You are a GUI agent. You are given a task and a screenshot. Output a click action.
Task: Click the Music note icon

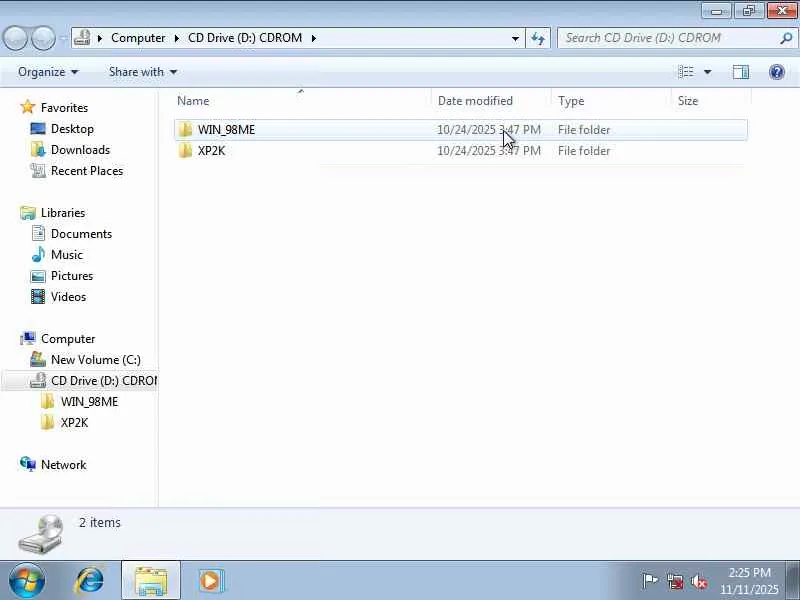(38, 255)
